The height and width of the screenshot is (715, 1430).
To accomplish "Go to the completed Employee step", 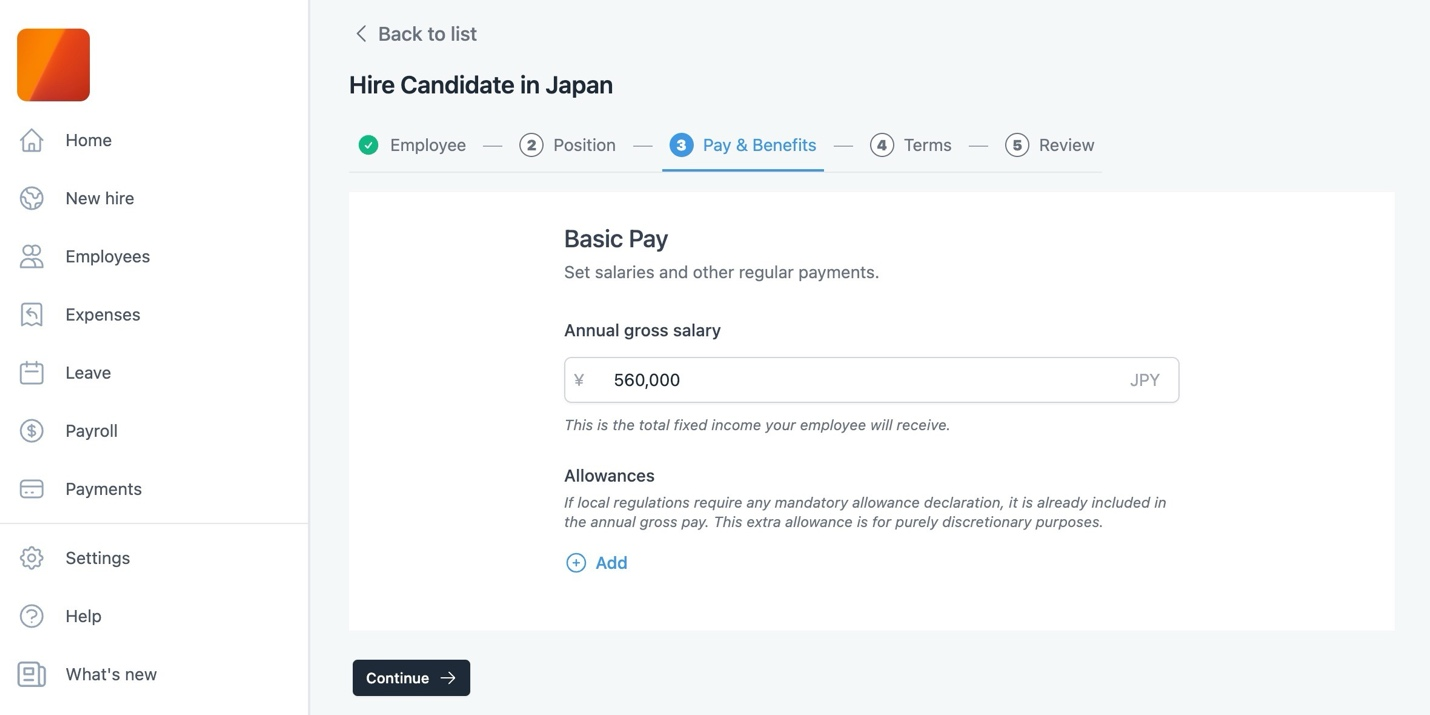I will tap(412, 145).
